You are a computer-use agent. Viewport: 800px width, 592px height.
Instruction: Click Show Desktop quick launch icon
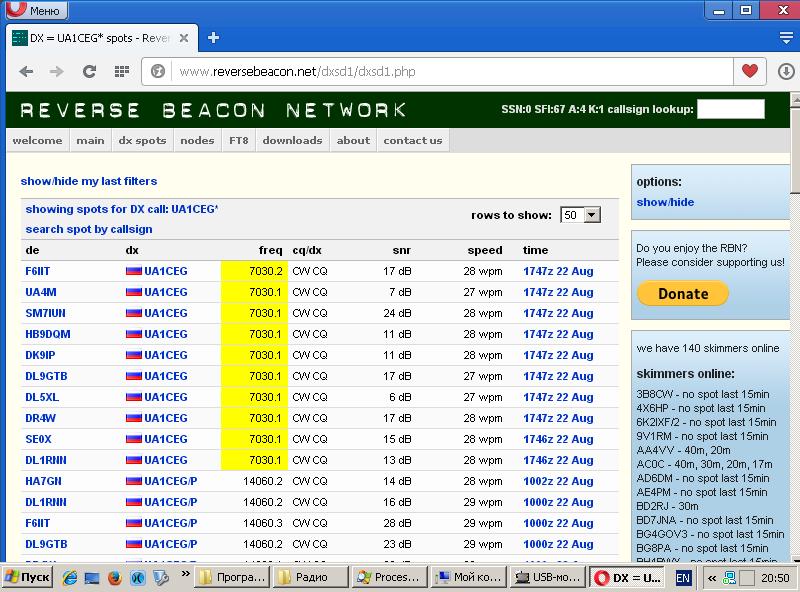[x=92, y=578]
